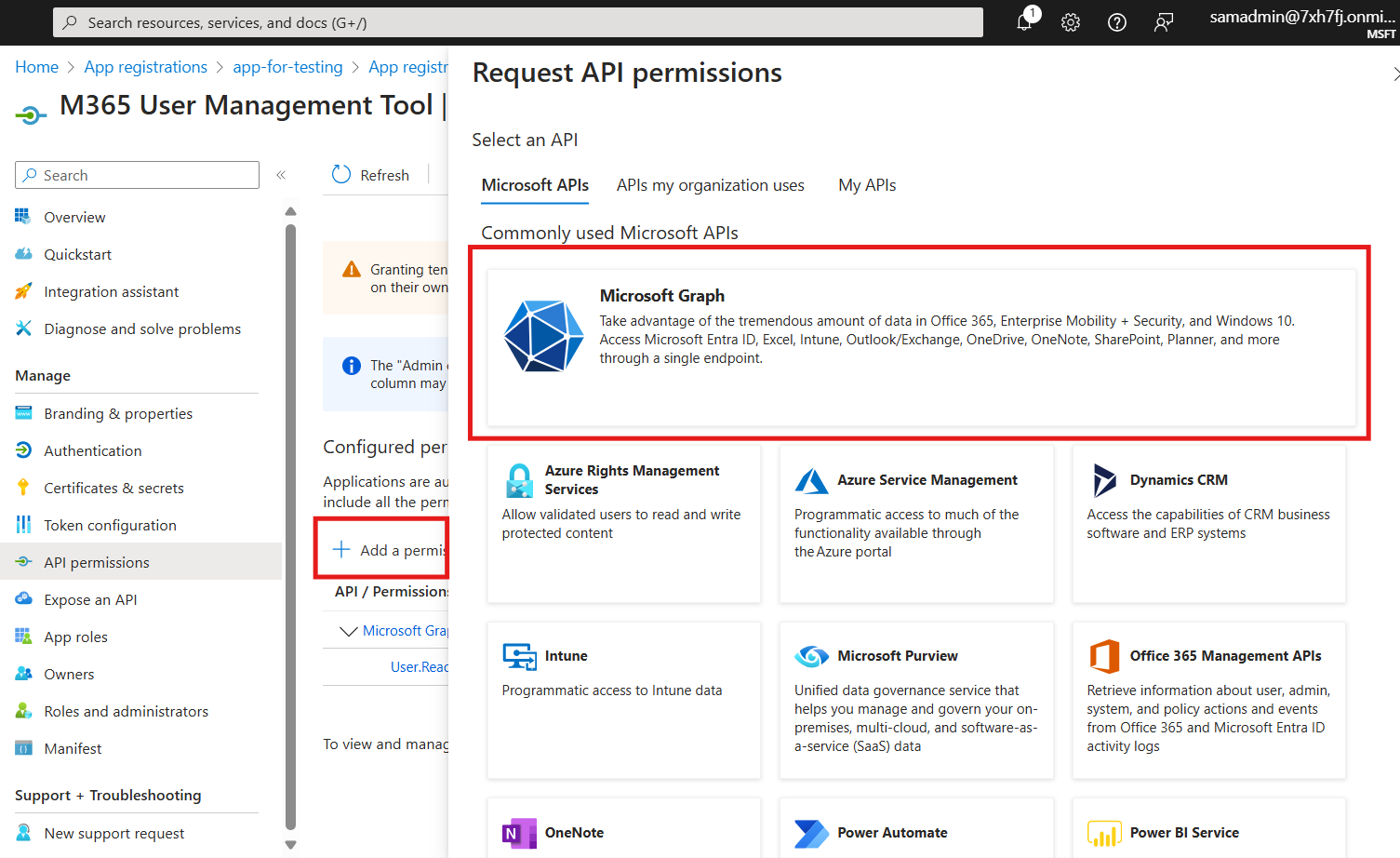The height and width of the screenshot is (858, 1400).
Task: Click the Authentication icon in sidebar
Action: [x=23, y=449]
